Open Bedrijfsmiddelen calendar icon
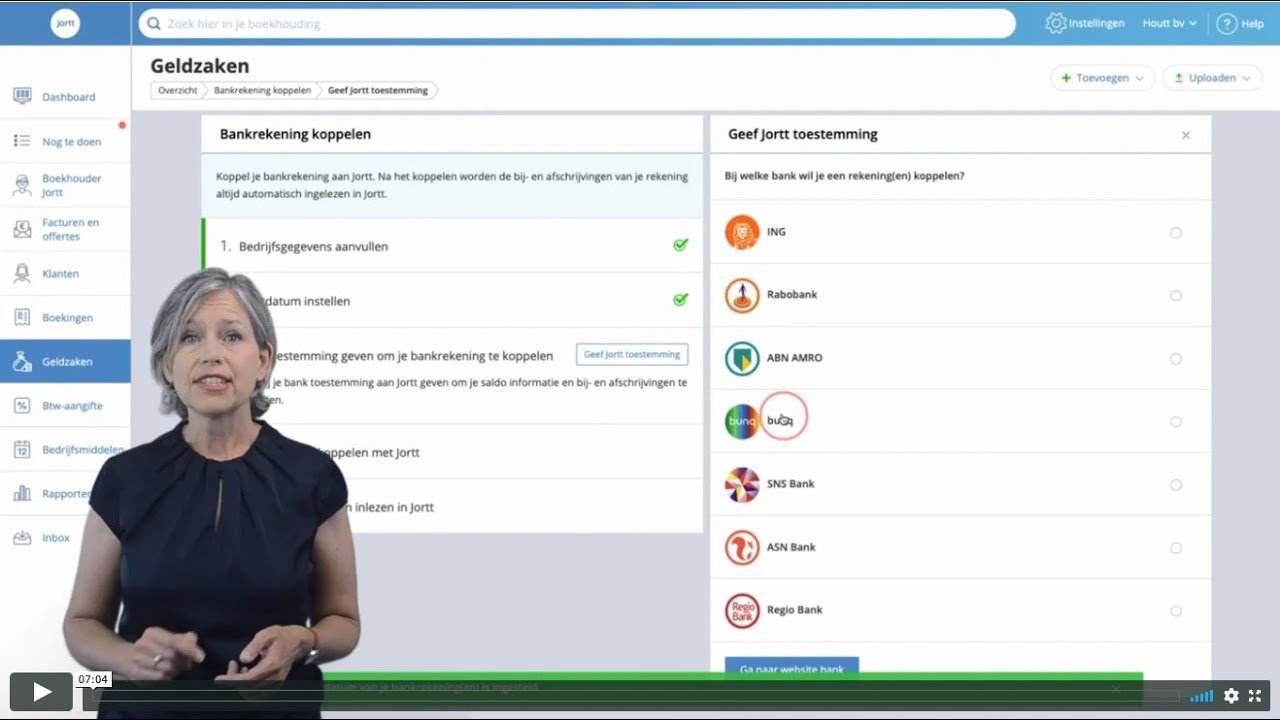 coord(22,449)
